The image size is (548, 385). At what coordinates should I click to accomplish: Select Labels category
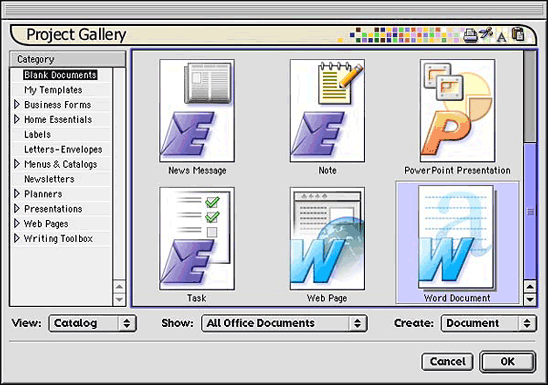pyautogui.click(x=37, y=134)
